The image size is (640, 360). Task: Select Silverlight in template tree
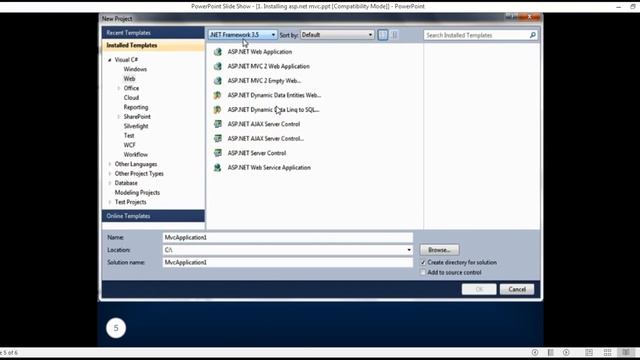[136, 126]
